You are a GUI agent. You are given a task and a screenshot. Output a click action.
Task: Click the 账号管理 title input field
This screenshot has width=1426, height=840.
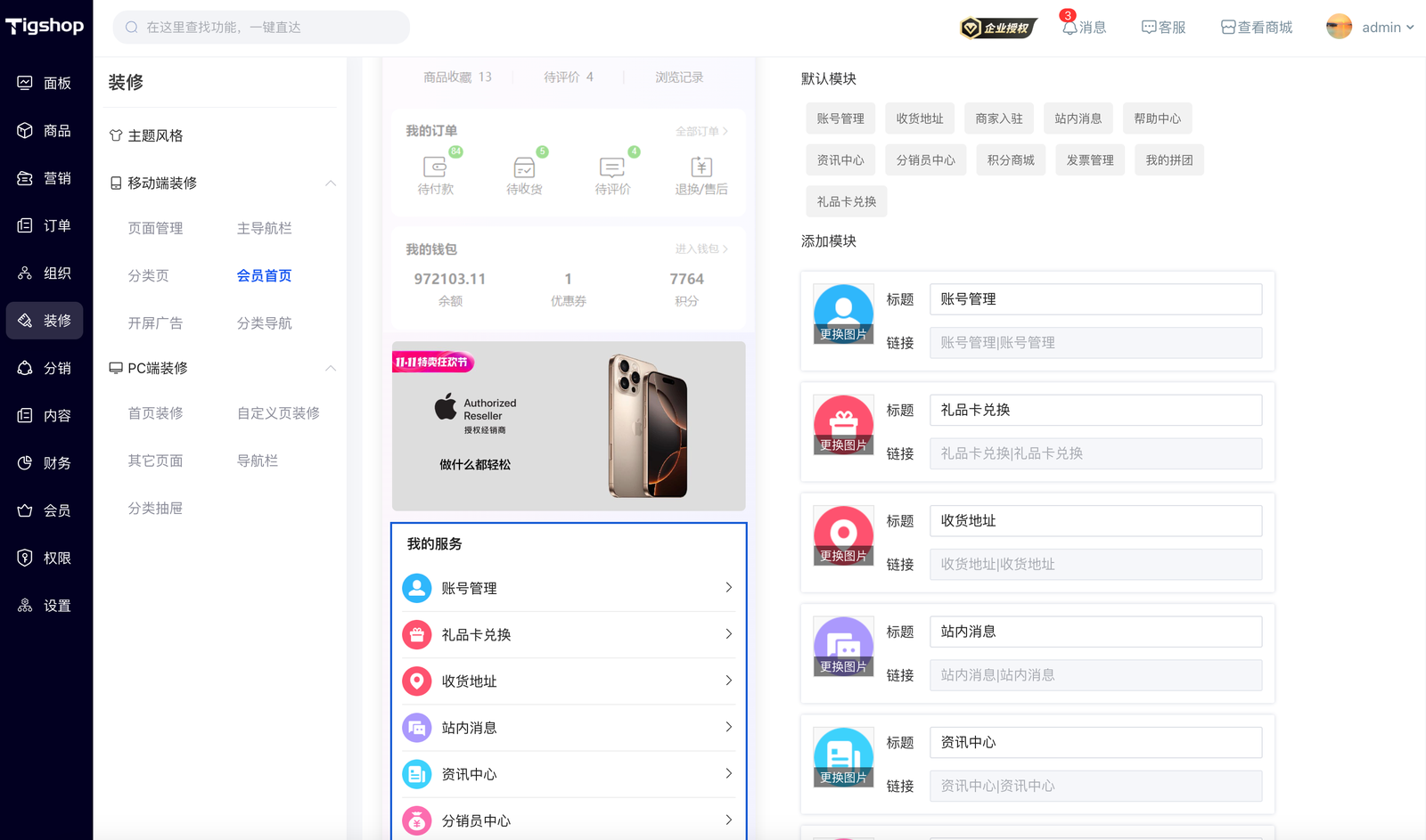(1095, 299)
